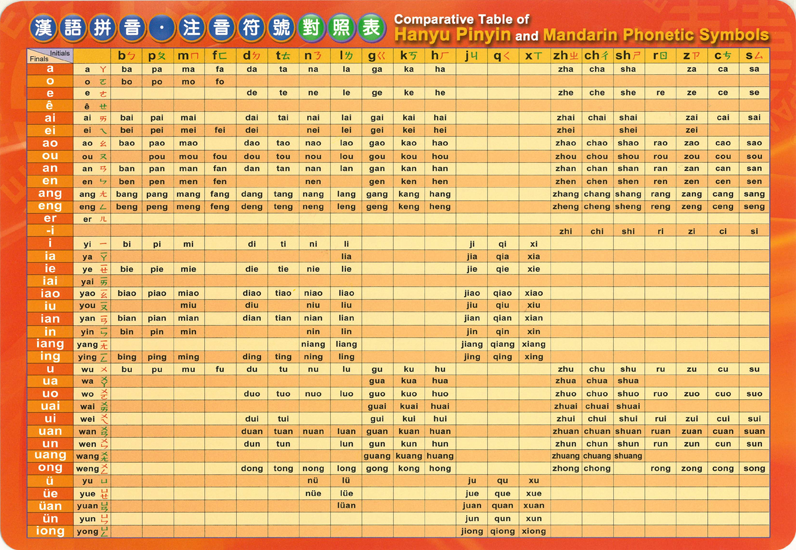This screenshot has width=796, height=550.
Task: Click the Initials/Finals corner cell
Action: [x=50, y=56]
